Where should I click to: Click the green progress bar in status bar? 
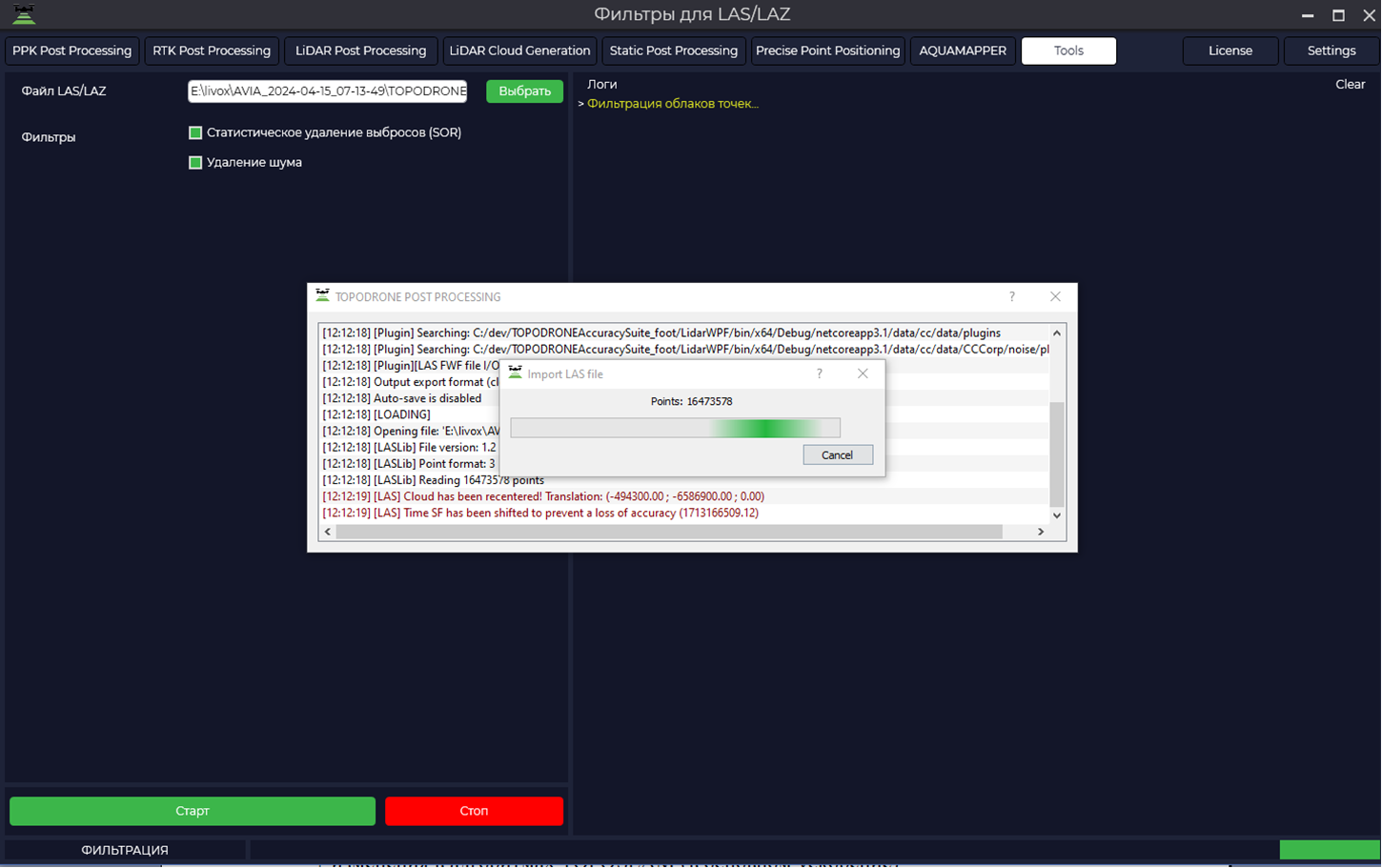click(1330, 850)
